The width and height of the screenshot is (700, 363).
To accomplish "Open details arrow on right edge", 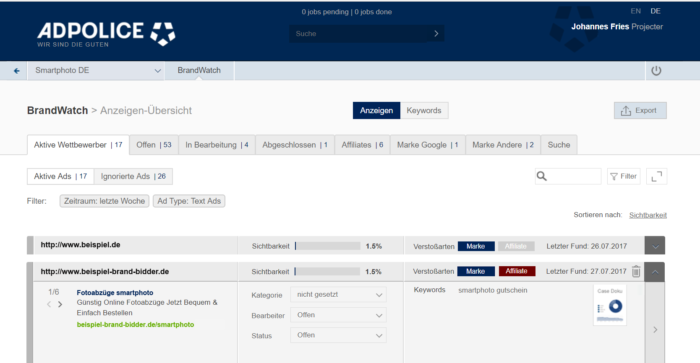I will (655, 330).
